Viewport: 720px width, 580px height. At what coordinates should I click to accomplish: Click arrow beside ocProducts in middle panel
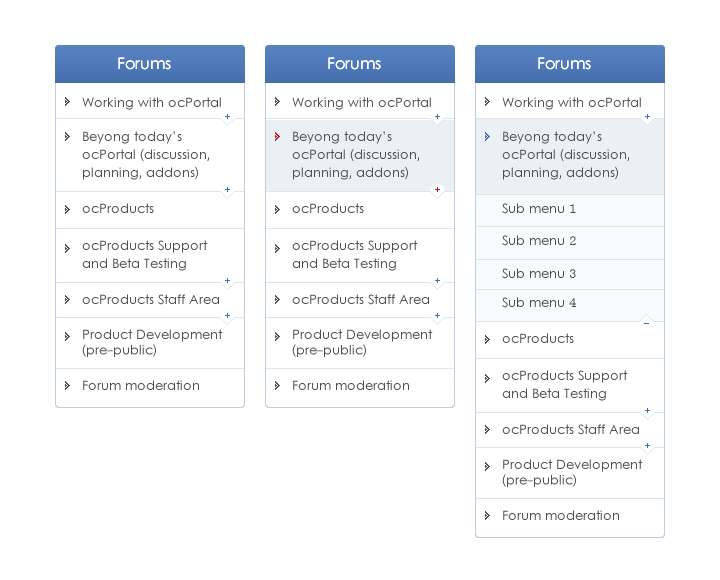[277, 209]
